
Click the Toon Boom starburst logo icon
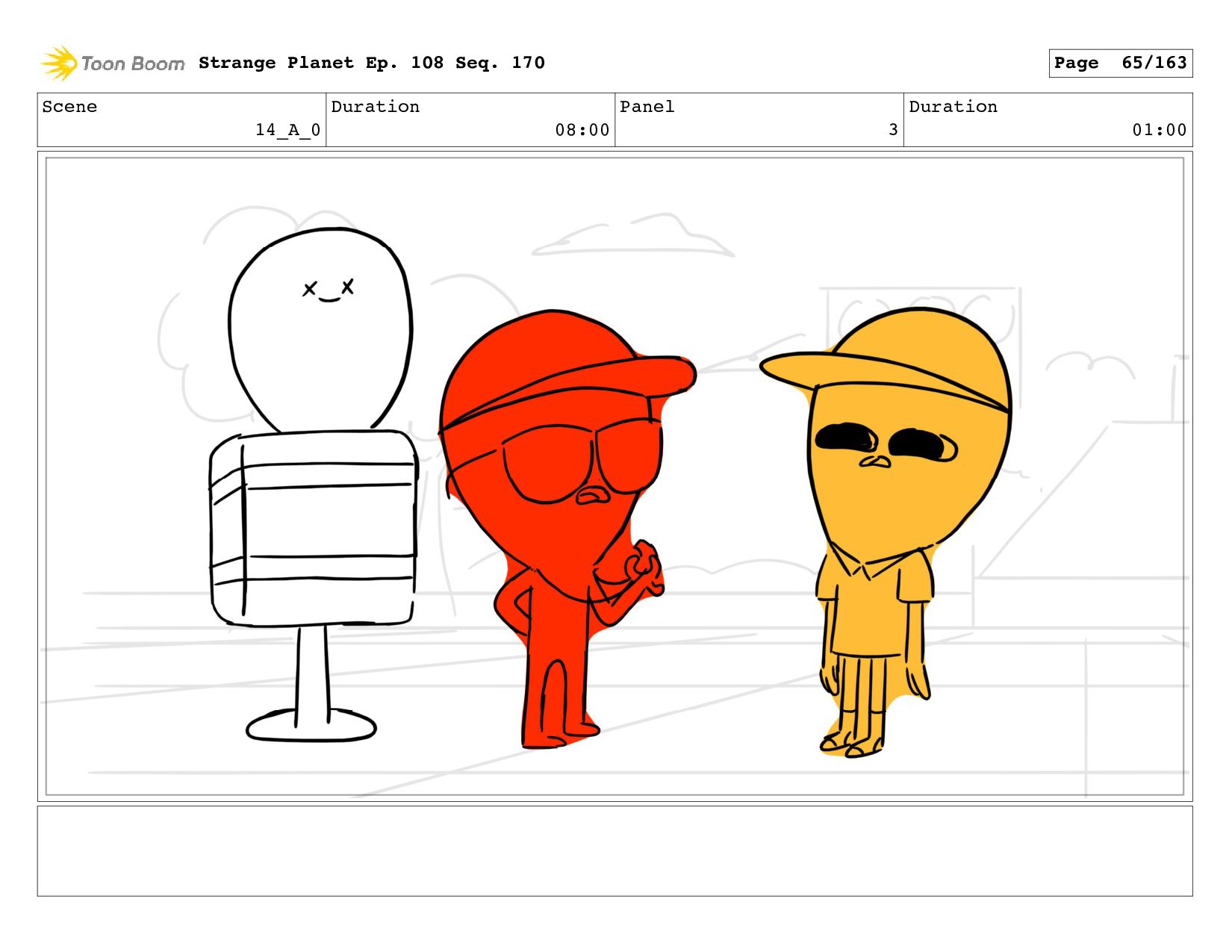(58, 63)
